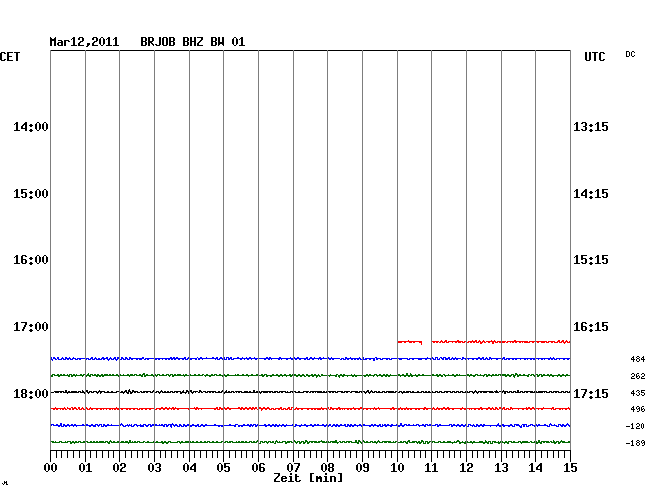Select the 18:00 CET time label
The image size is (650, 494).
31,393
